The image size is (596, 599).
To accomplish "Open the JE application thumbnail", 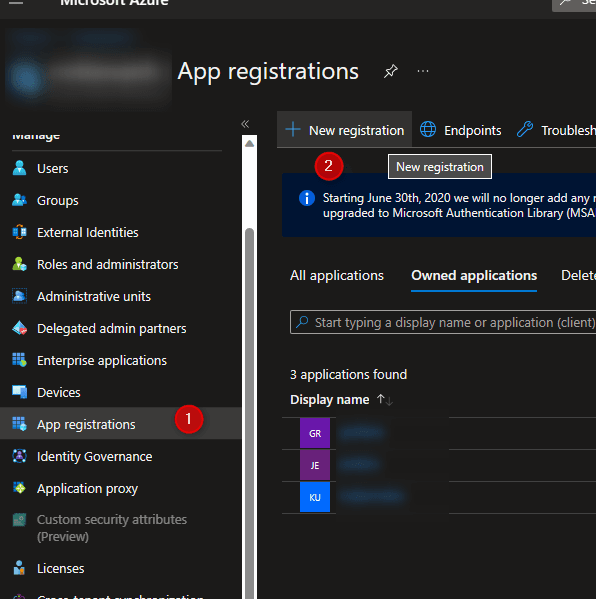I will point(315,465).
